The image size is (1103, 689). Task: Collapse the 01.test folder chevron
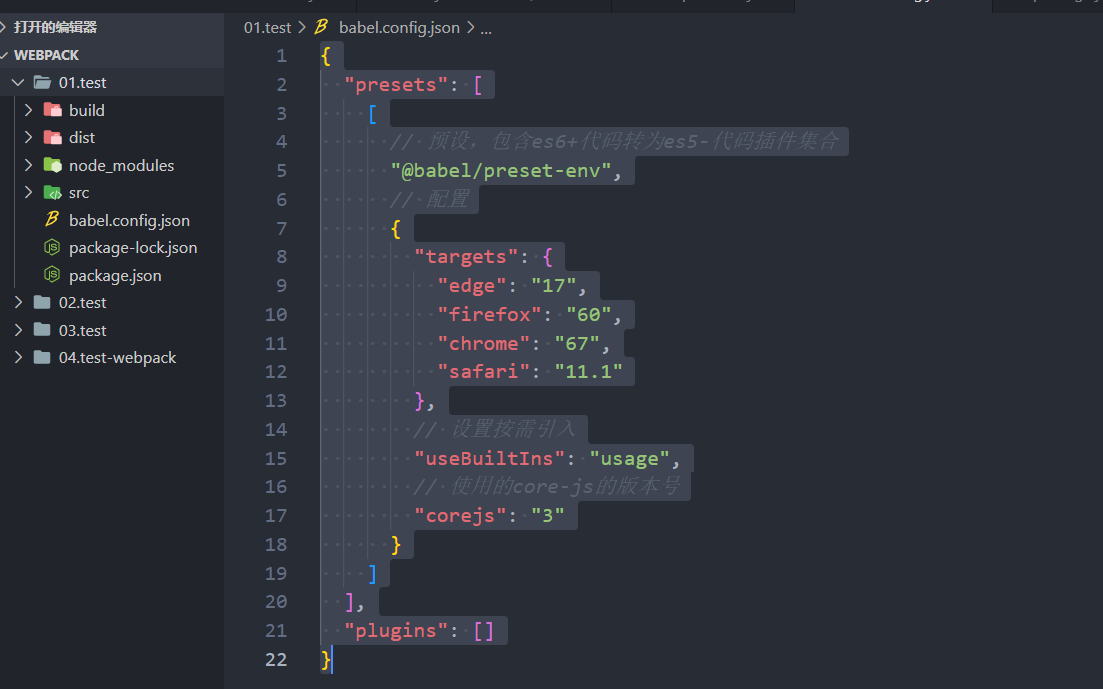18,82
